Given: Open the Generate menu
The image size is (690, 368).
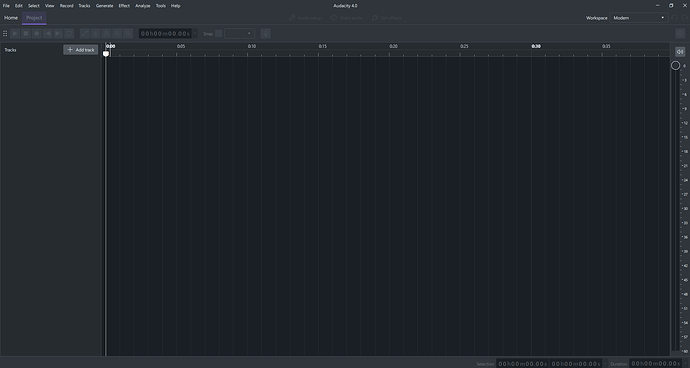Looking at the screenshot, I should click(x=104, y=6).
